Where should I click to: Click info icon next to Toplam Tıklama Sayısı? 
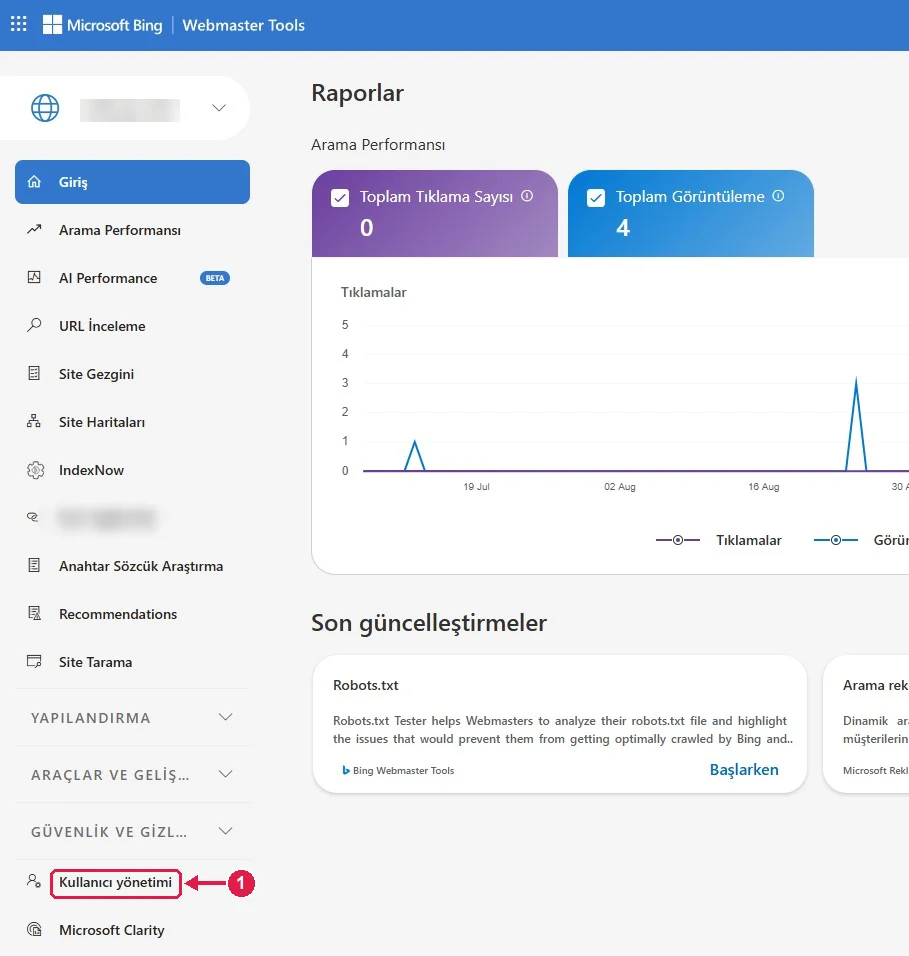pyautogui.click(x=527, y=196)
